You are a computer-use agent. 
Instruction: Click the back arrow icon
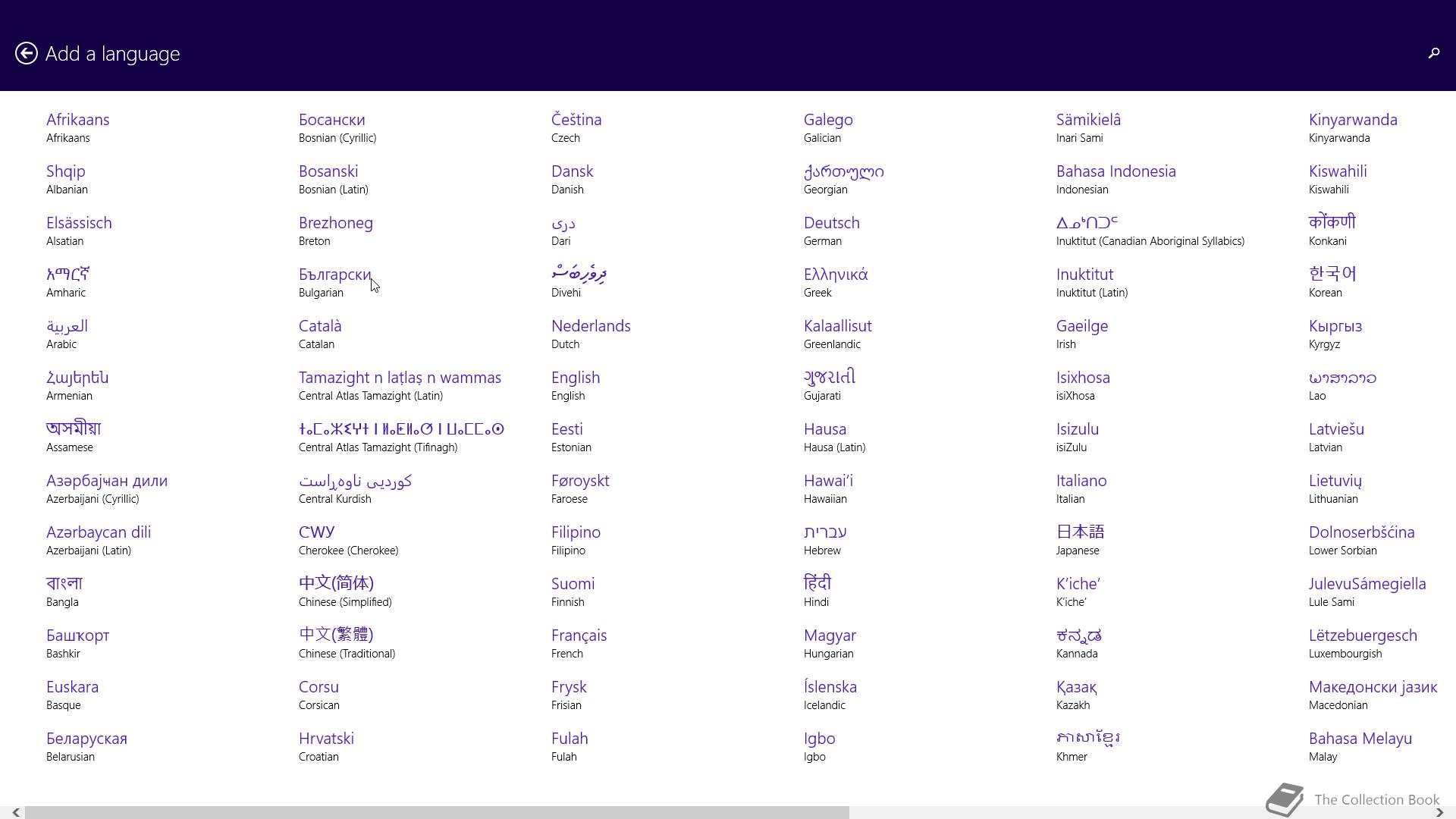coord(27,53)
